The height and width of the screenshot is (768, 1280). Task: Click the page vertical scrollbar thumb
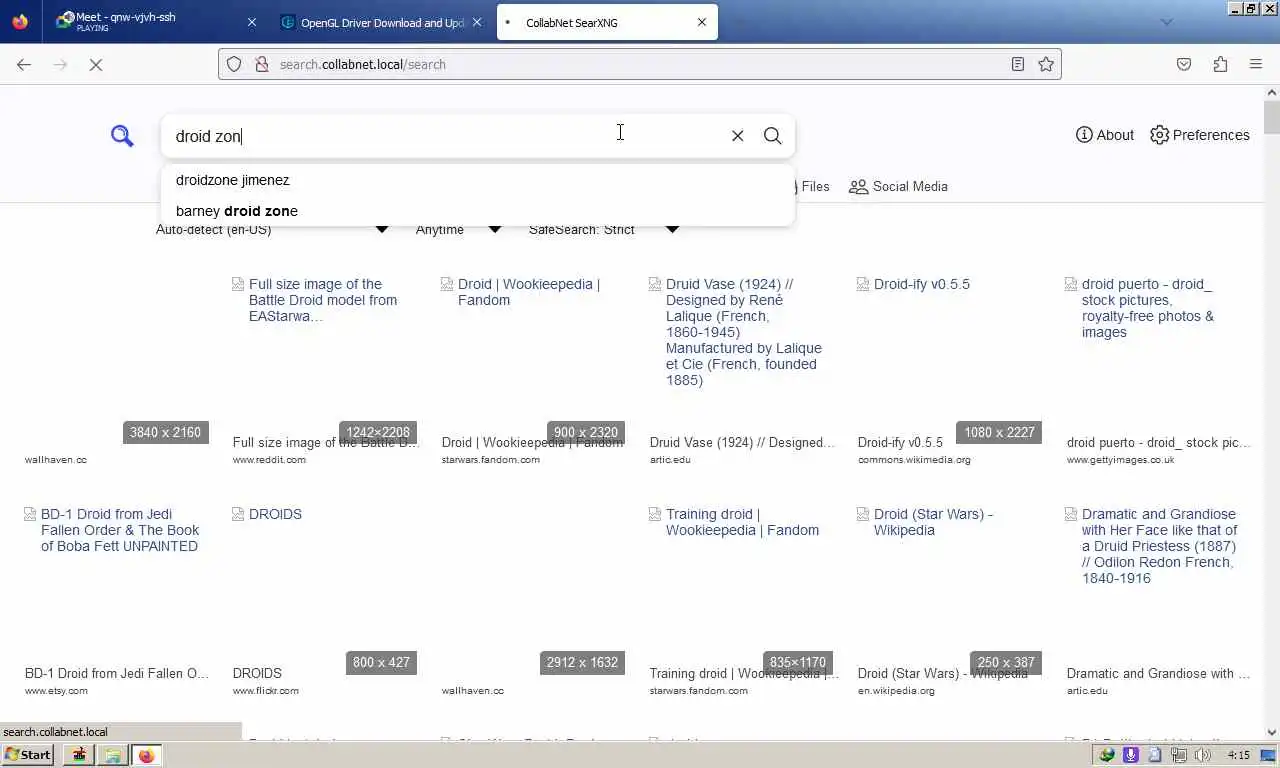pos(1271,117)
